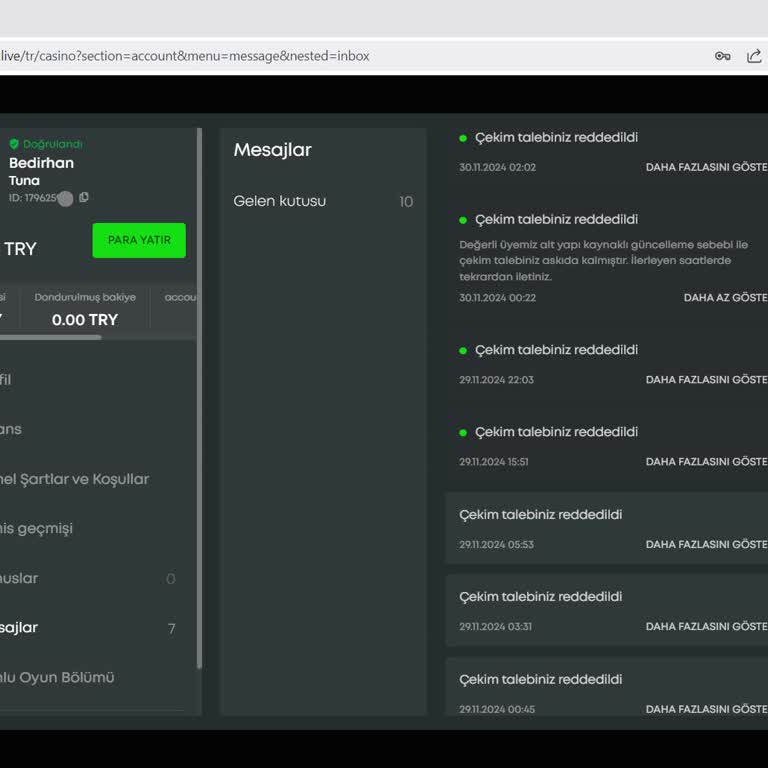The width and height of the screenshot is (768, 768).
Task: Click the URL address bar text
Action: point(185,56)
